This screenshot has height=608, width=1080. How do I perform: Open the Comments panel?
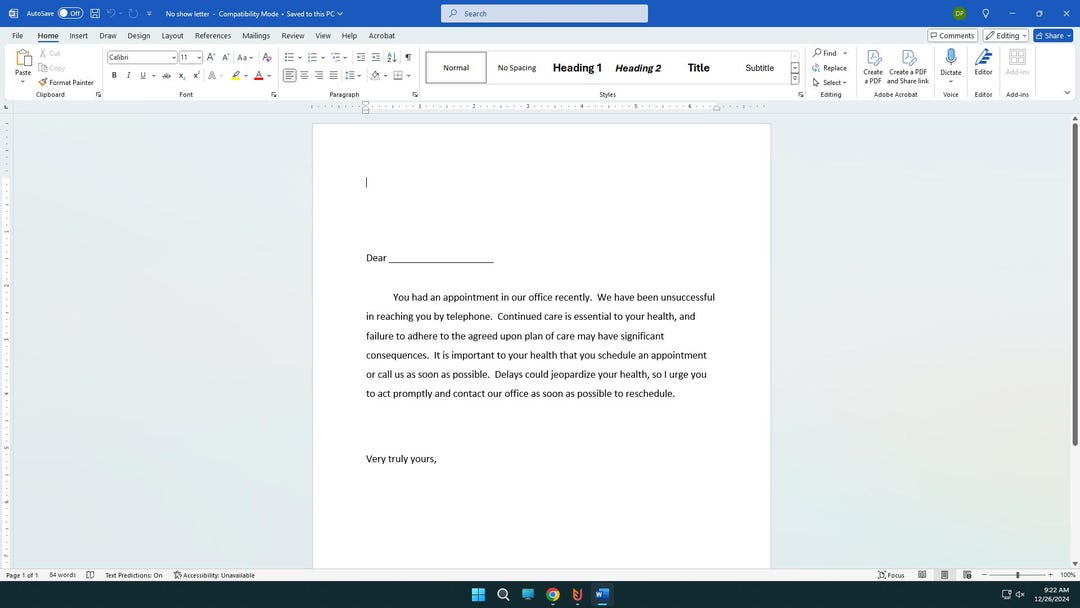tap(952, 34)
